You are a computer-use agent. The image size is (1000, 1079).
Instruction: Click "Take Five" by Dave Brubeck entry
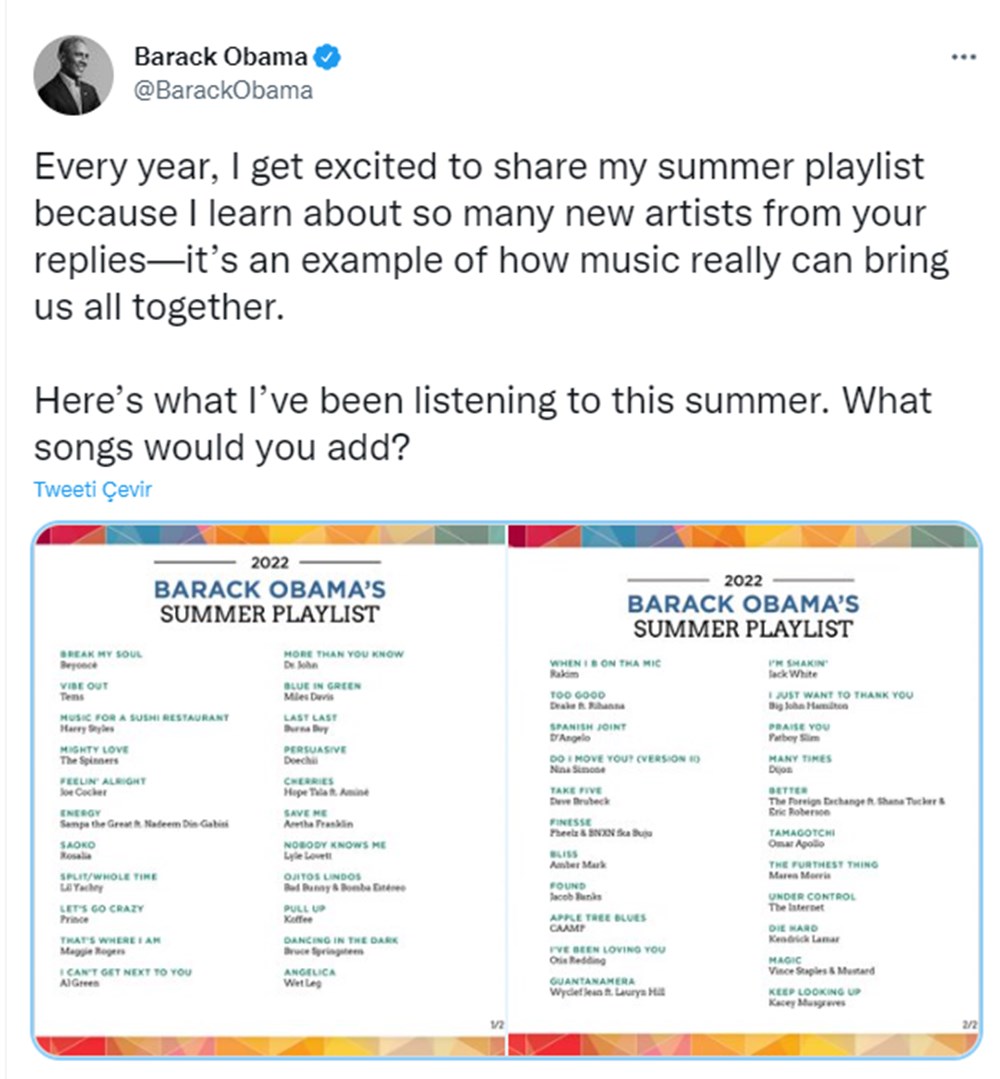point(579,796)
